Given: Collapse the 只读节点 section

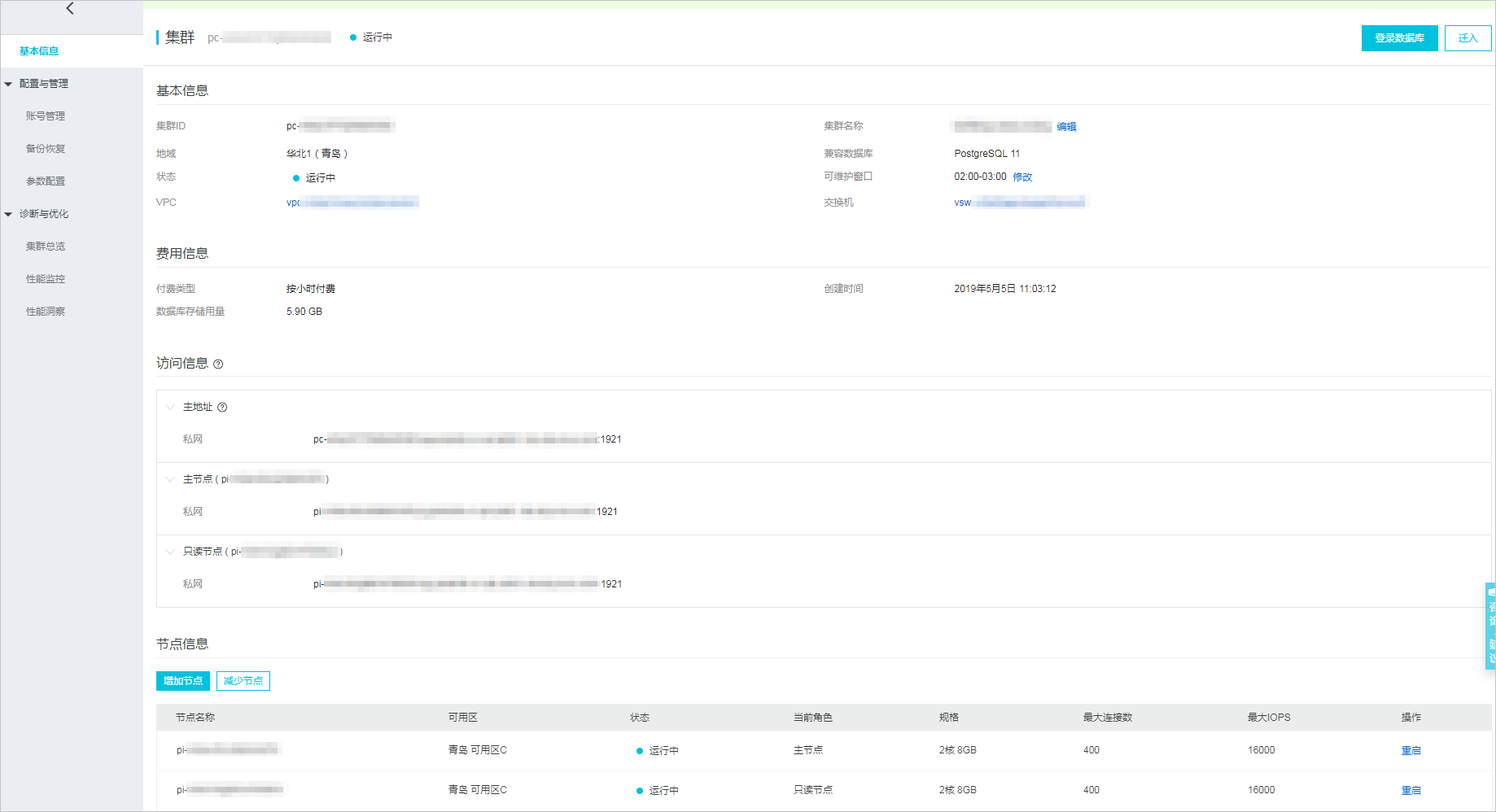Looking at the screenshot, I should point(170,552).
